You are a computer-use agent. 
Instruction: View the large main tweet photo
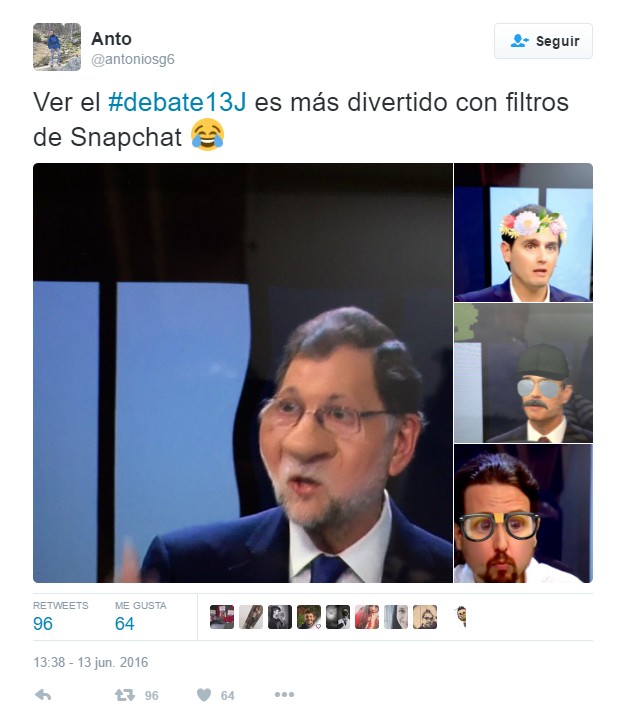242,373
